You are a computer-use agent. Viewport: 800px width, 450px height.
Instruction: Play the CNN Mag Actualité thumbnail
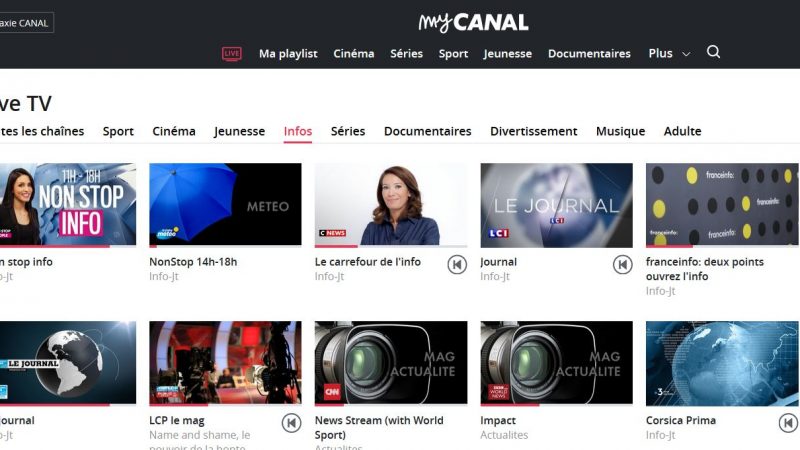point(391,363)
